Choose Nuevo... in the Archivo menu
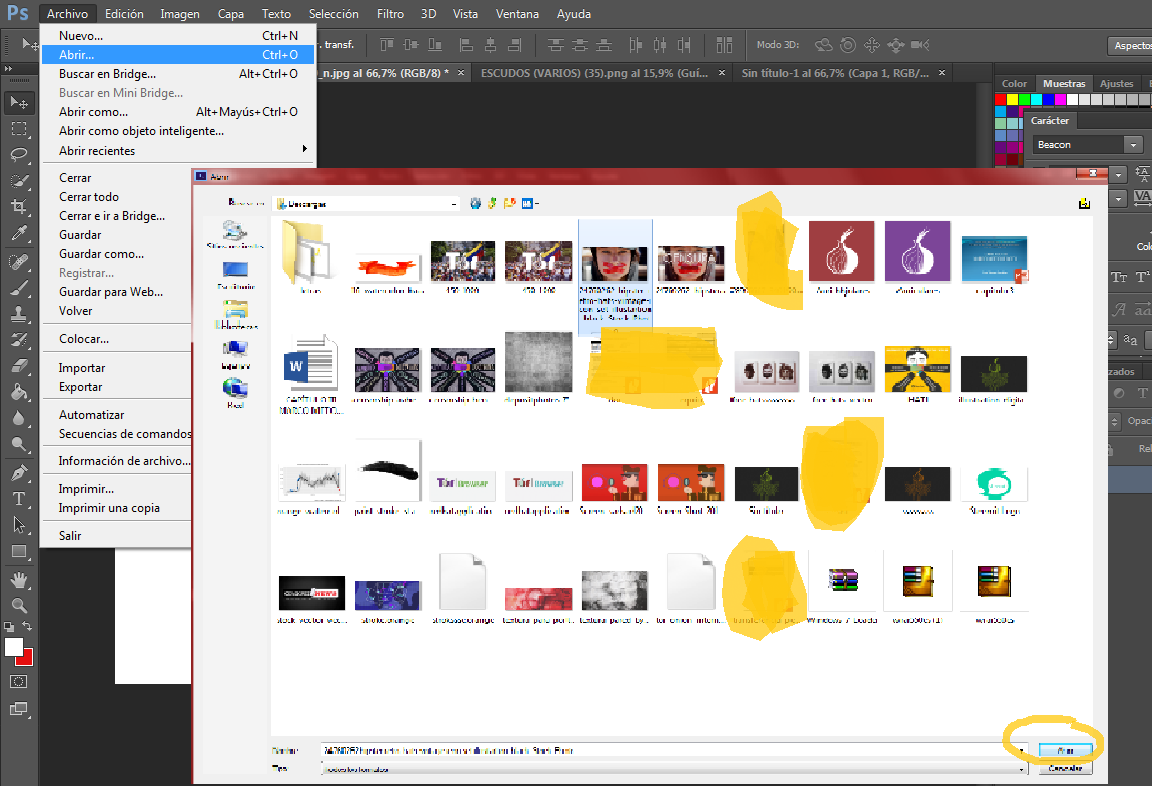The width and height of the screenshot is (1152, 786). pyautogui.click(x=178, y=35)
